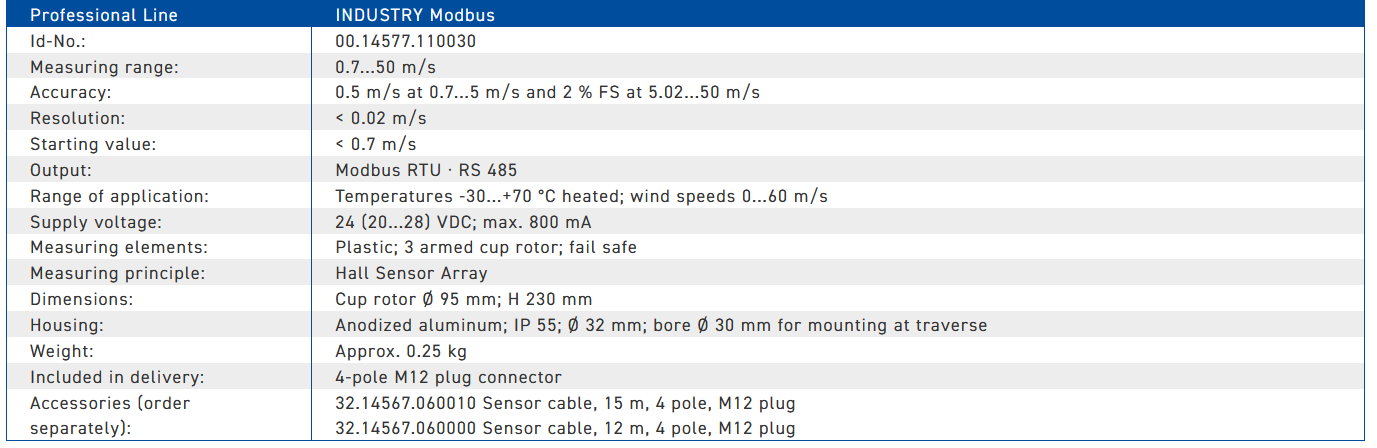Click the 15 m sensor cable accessory entry
Viewport: 1377px width, 448px height.
click(x=565, y=403)
